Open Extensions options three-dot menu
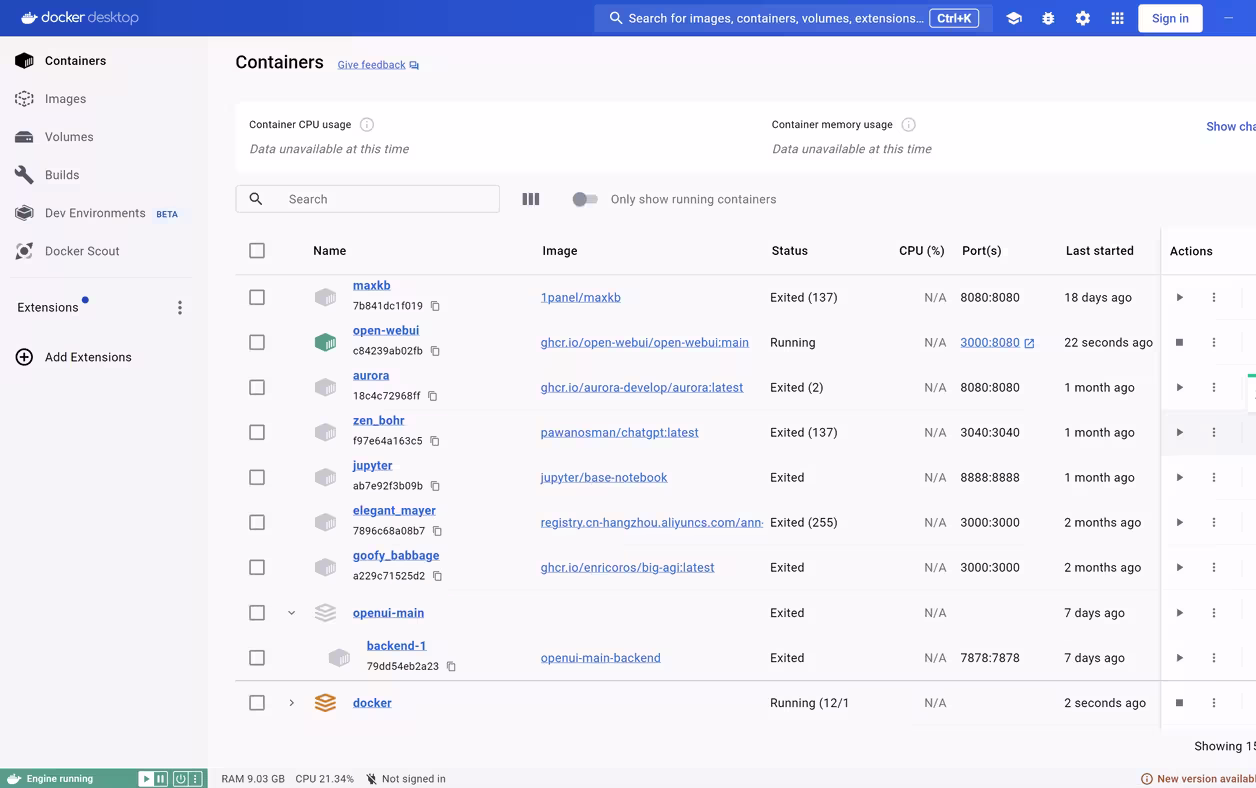Image resolution: width=1256 pixels, height=788 pixels. (x=180, y=308)
